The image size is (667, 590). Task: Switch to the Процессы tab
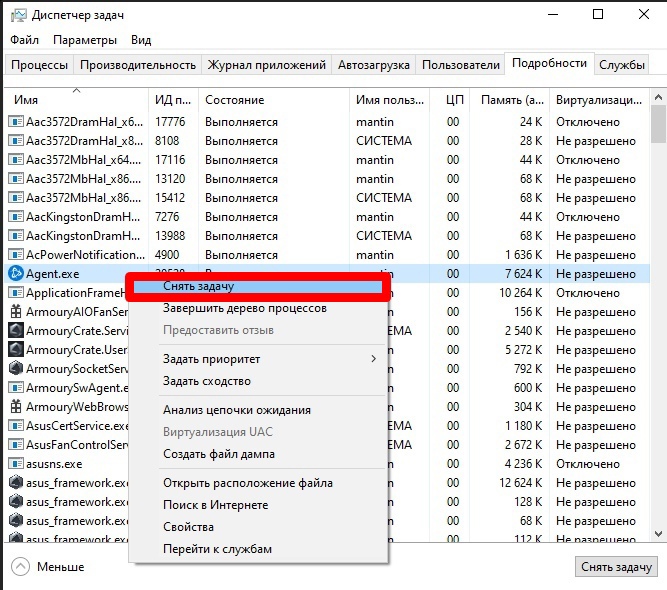coord(39,65)
